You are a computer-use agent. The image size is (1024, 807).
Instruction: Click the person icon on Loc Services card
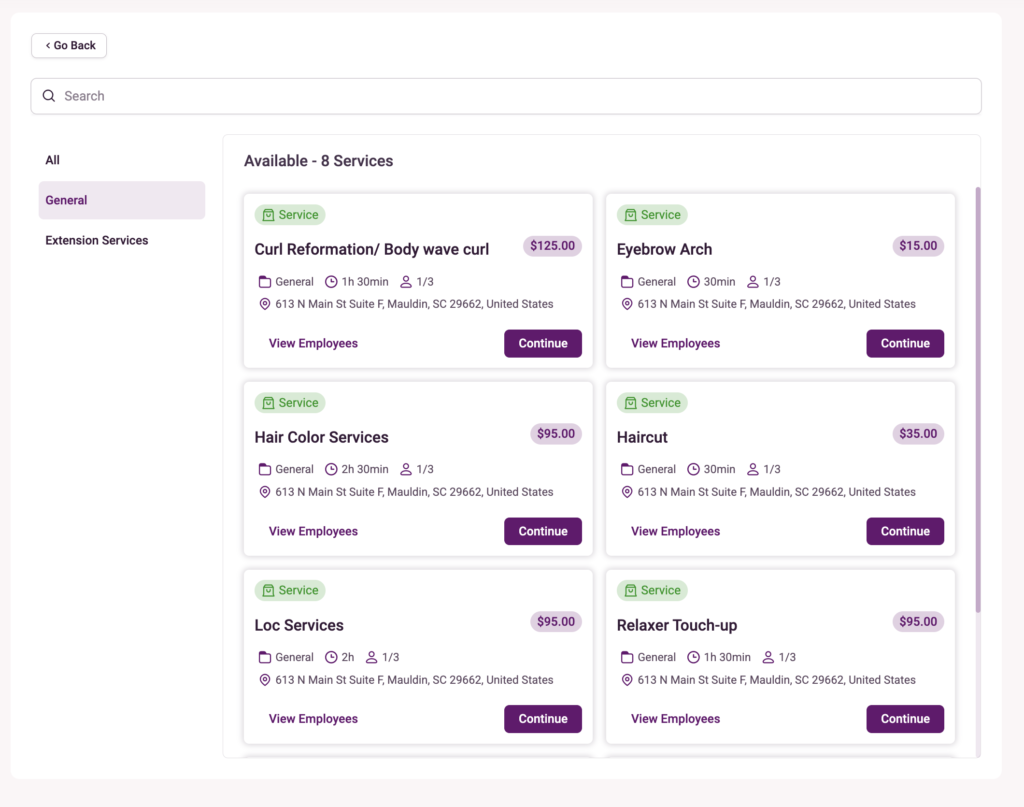372,657
